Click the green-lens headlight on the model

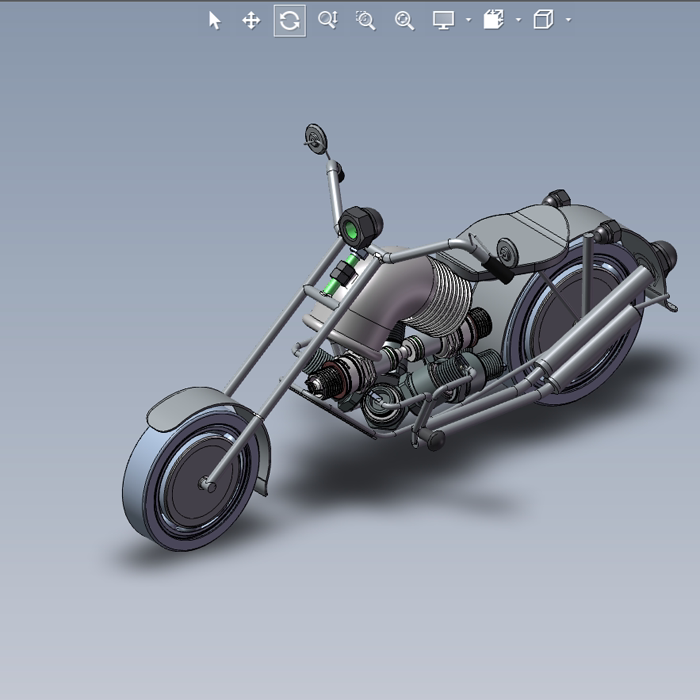359,228
